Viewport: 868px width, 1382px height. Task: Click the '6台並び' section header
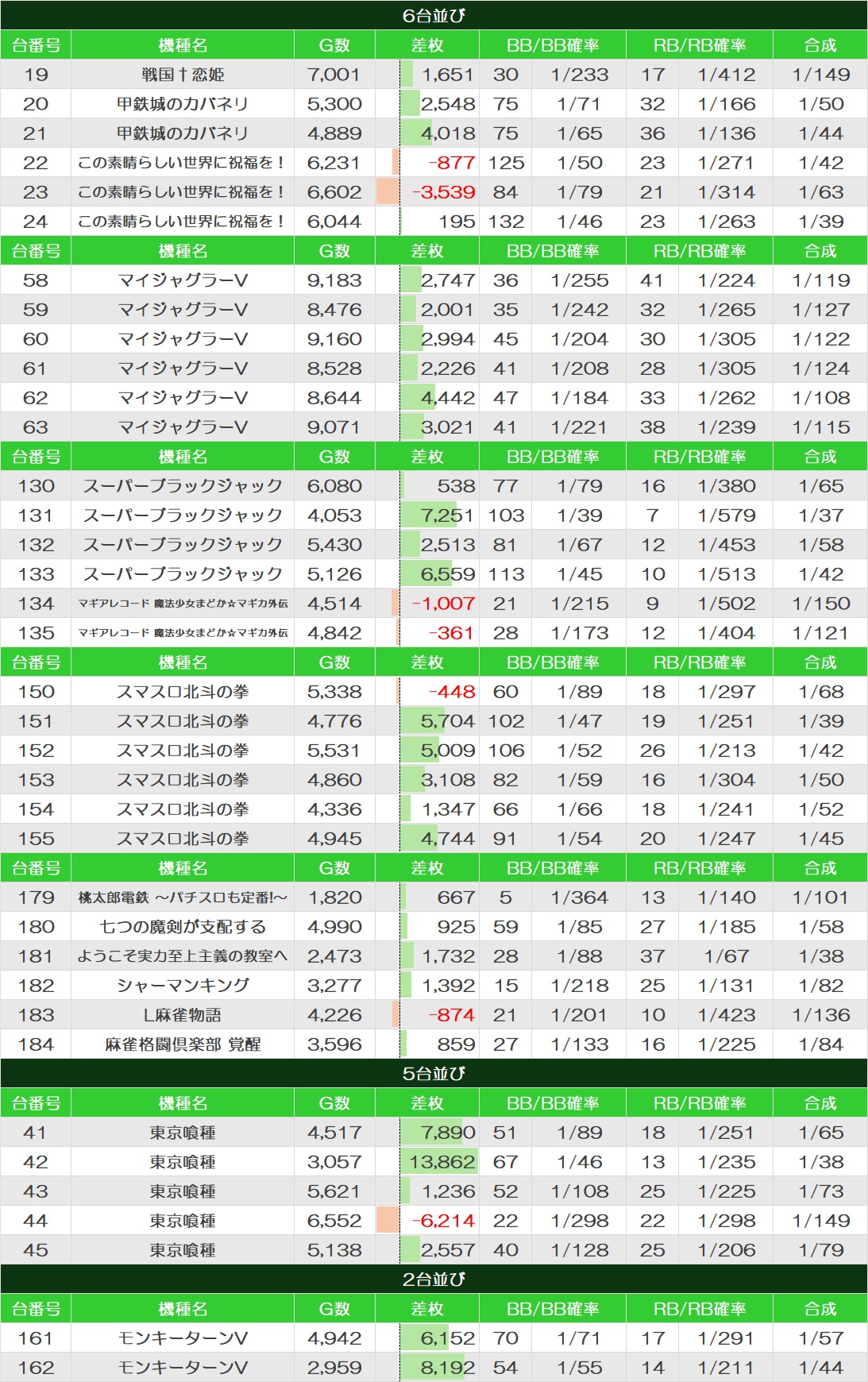(434, 15)
